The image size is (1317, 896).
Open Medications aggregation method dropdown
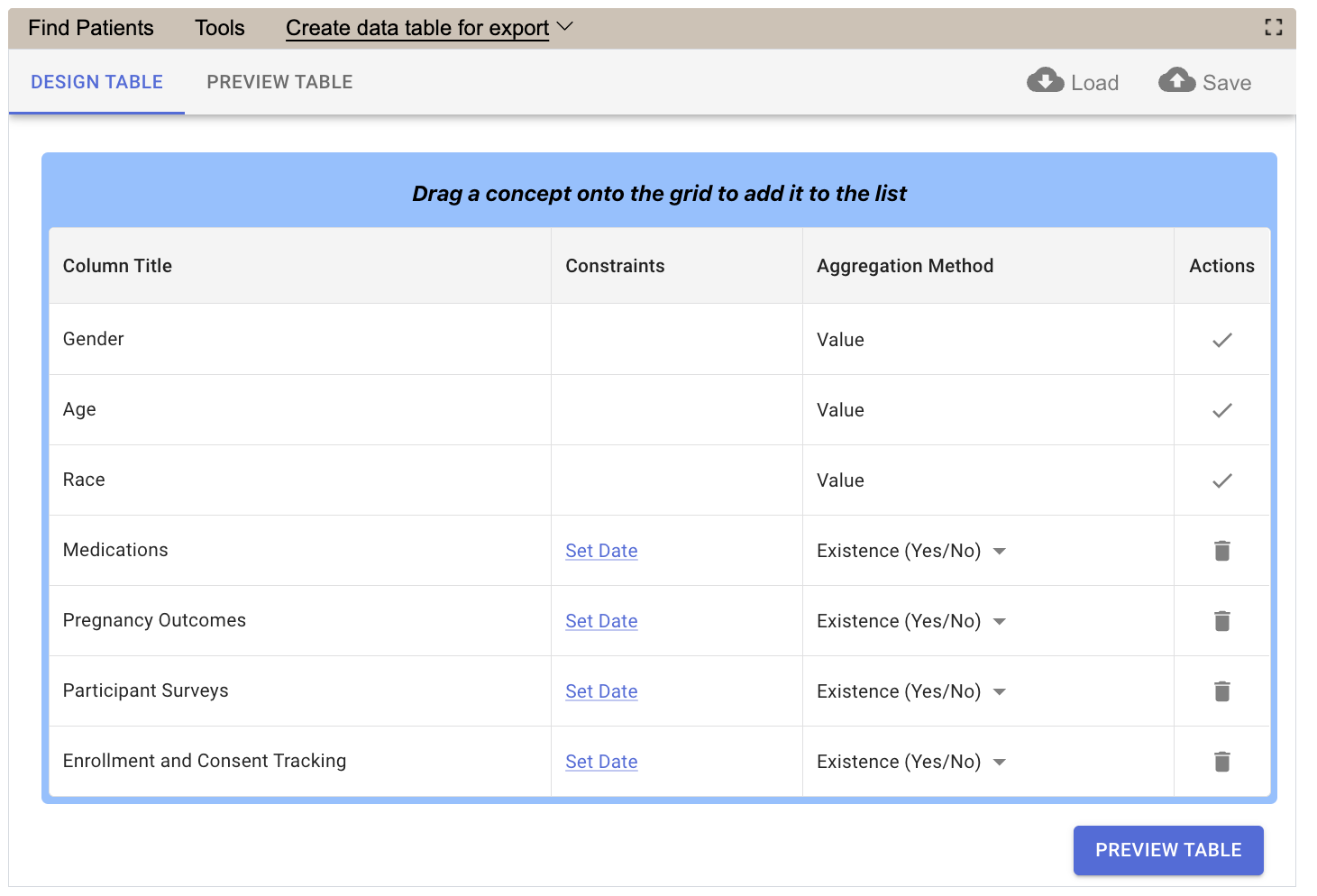pyautogui.click(x=999, y=552)
